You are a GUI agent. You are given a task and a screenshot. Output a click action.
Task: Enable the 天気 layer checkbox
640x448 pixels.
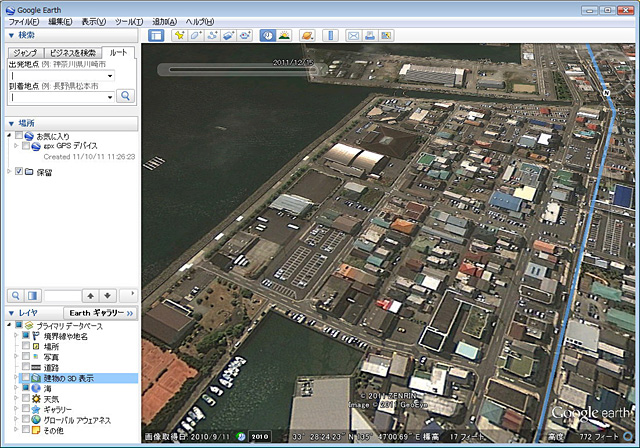(x=26, y=398)
